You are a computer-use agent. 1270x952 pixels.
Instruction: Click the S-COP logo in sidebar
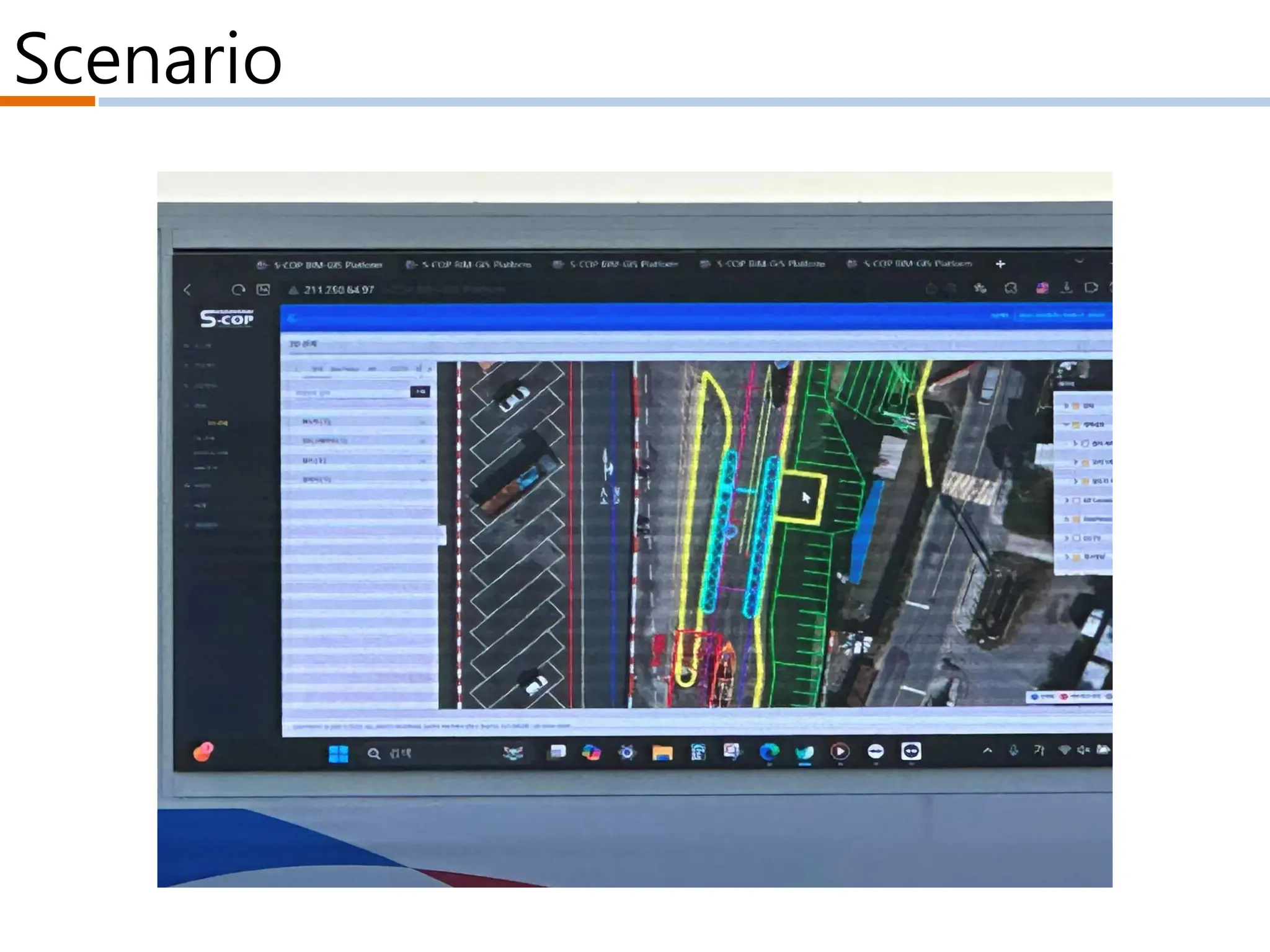coord(226,319)
